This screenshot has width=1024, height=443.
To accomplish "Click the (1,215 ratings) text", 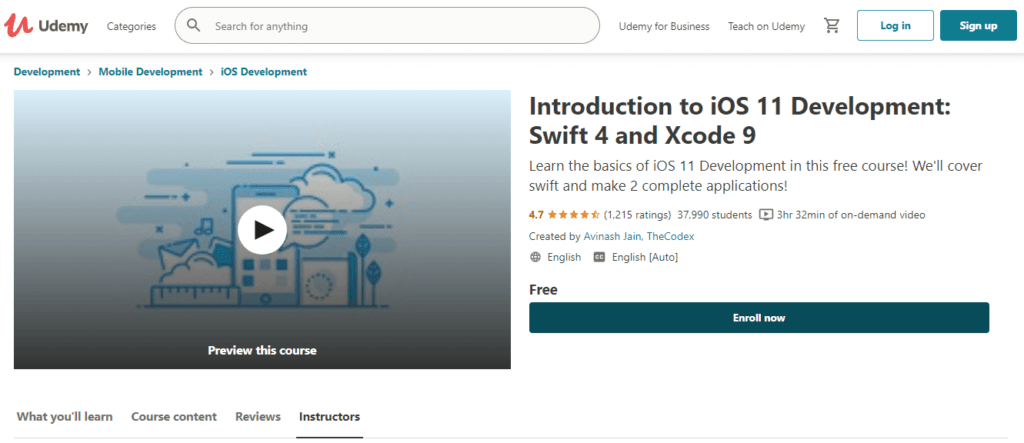I will click(637, 214).
